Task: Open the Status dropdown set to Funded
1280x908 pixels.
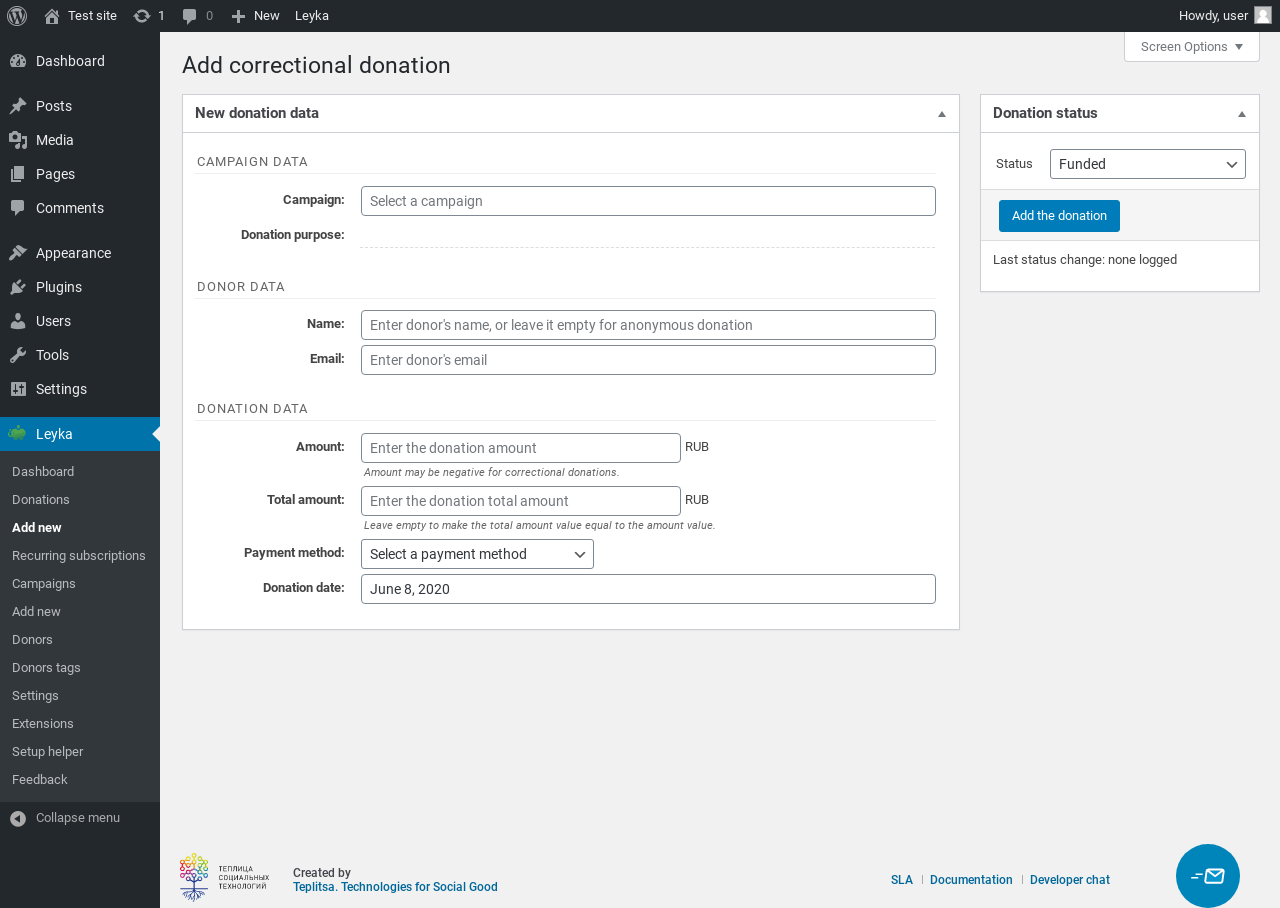Action: coord(1147,164)
